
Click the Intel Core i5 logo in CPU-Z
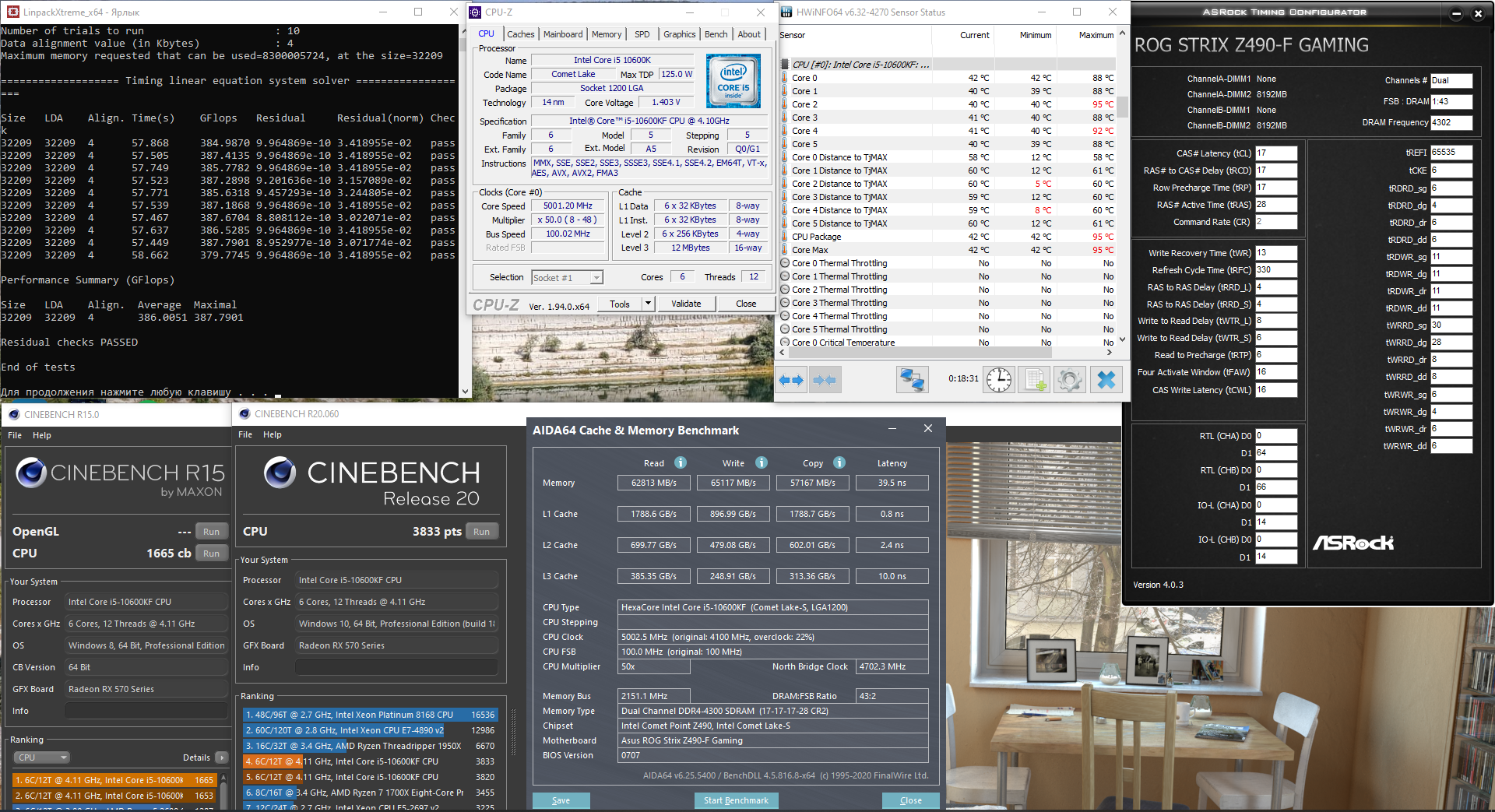pyautogui.click(x=733, y=81)
